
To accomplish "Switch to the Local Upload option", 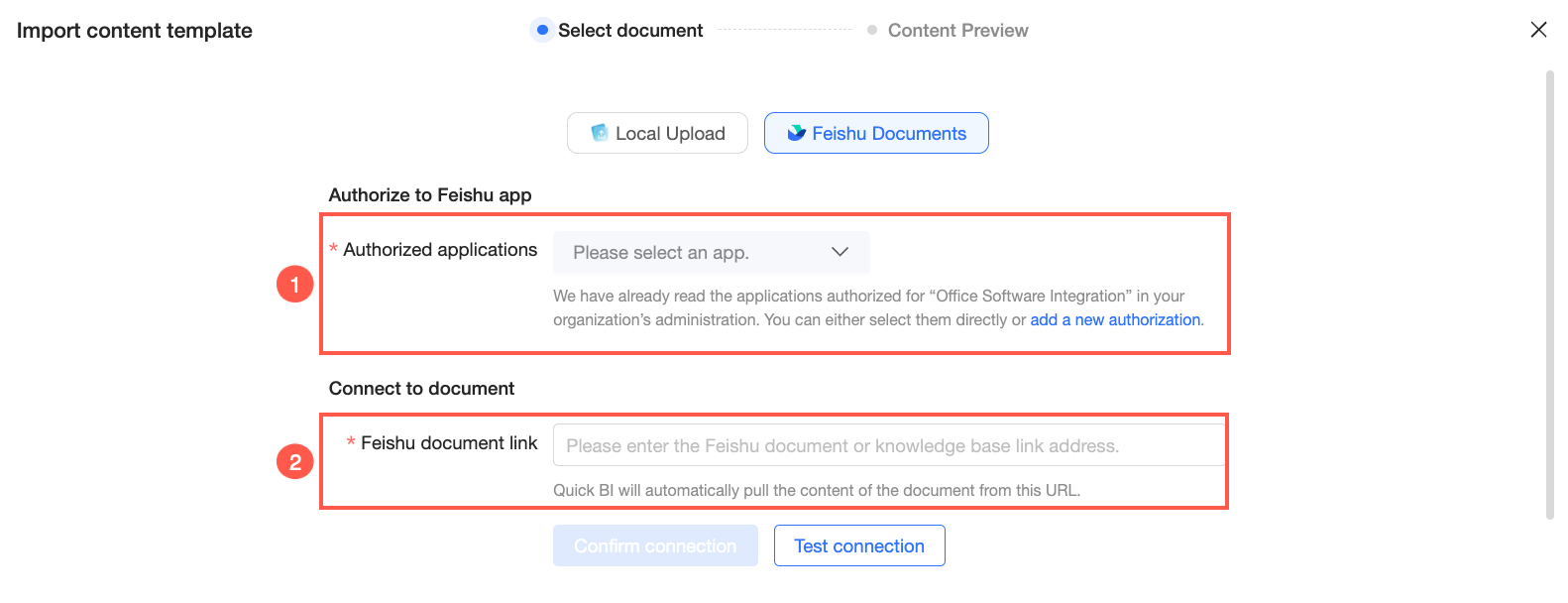I will [657, 133].
